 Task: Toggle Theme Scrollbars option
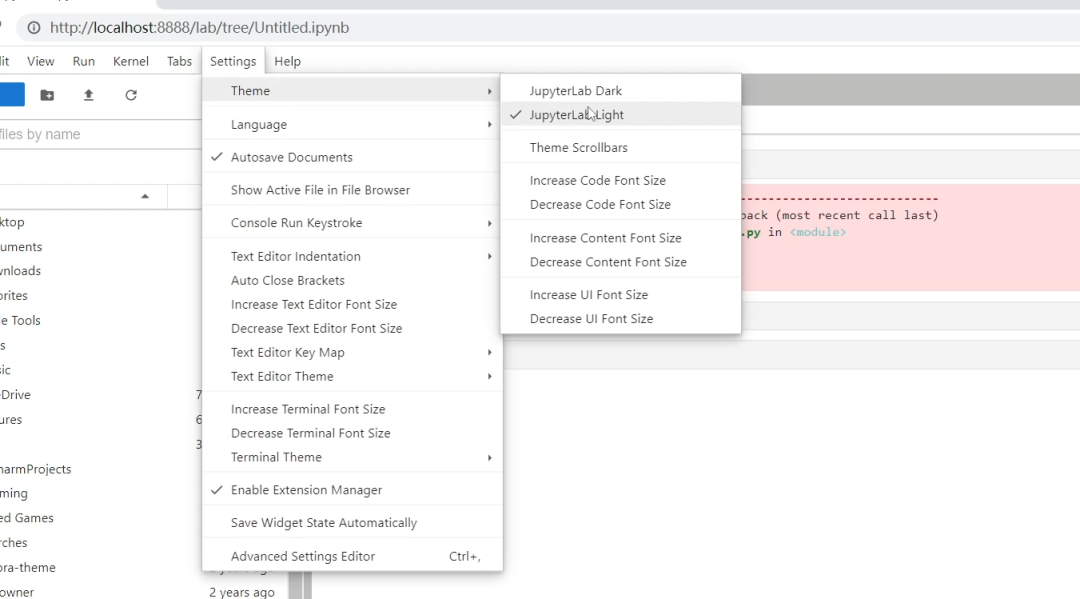pos(621,147)
